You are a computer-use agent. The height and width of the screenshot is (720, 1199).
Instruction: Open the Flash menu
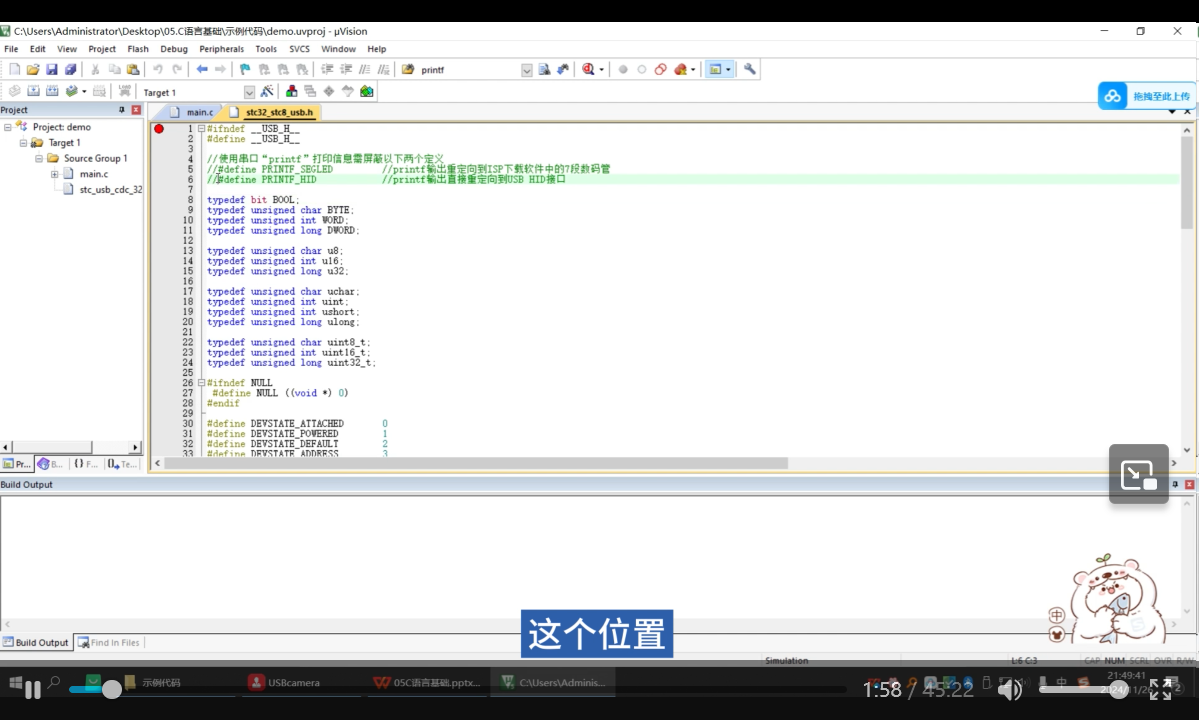click(138, 49)
